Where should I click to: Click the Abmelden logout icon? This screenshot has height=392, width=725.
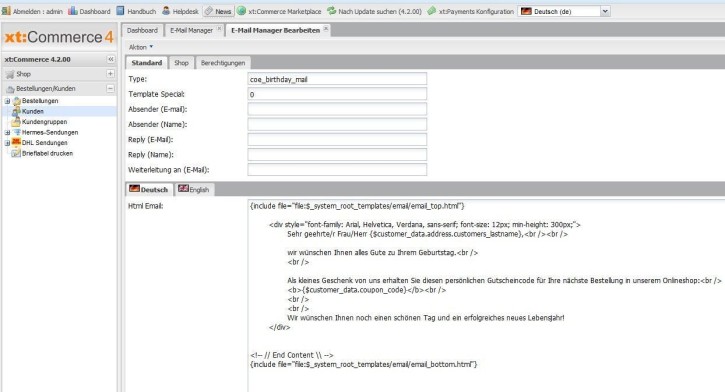point(6,11)
